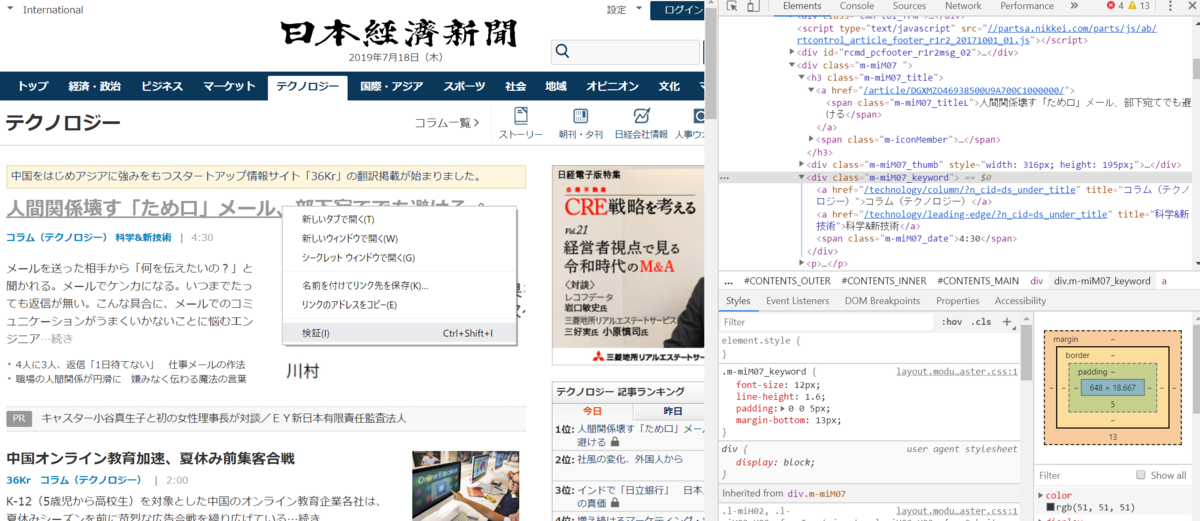Click the black rgb(51, 51, 51) color swatch
1200x521 pixels.
click(1050, 507)
